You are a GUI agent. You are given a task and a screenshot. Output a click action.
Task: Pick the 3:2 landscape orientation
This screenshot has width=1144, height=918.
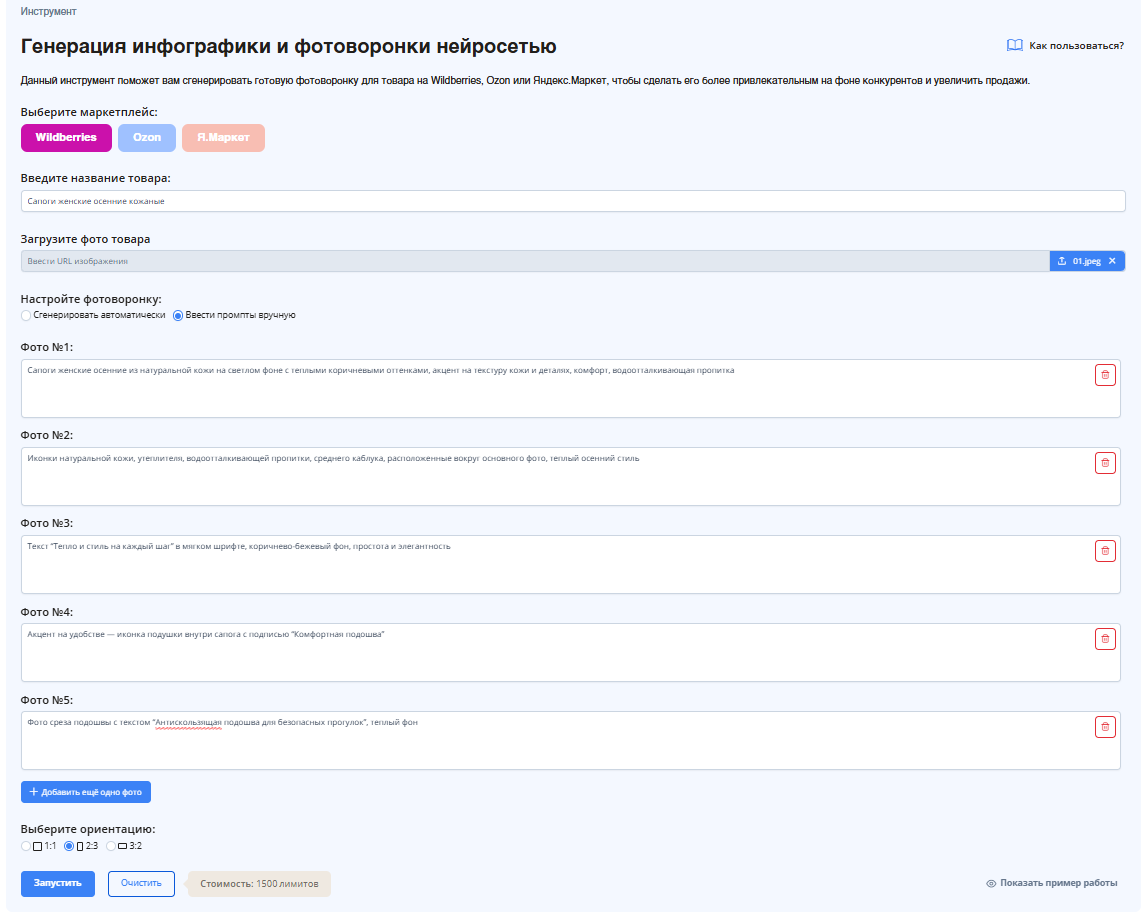(111, 846)
